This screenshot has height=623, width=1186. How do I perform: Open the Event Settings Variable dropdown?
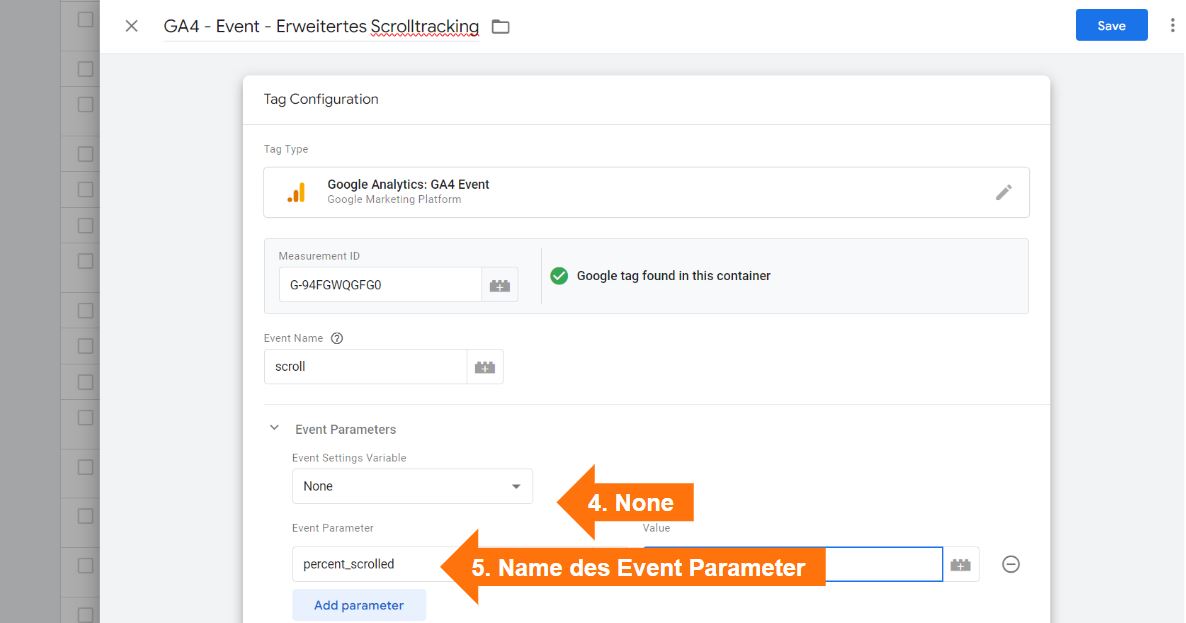[519, 486]
